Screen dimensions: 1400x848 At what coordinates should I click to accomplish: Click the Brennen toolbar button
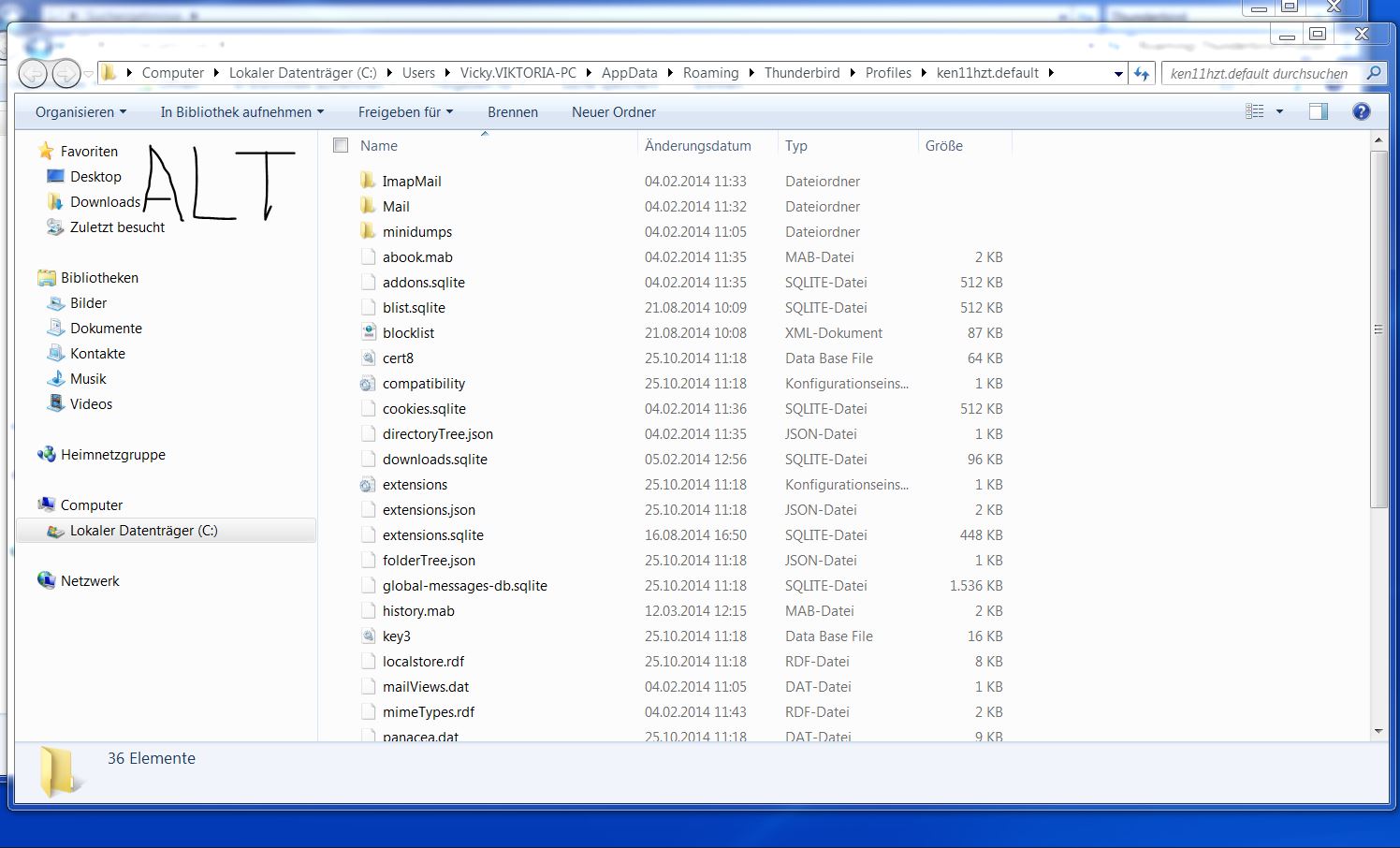[x=512, y=111]
